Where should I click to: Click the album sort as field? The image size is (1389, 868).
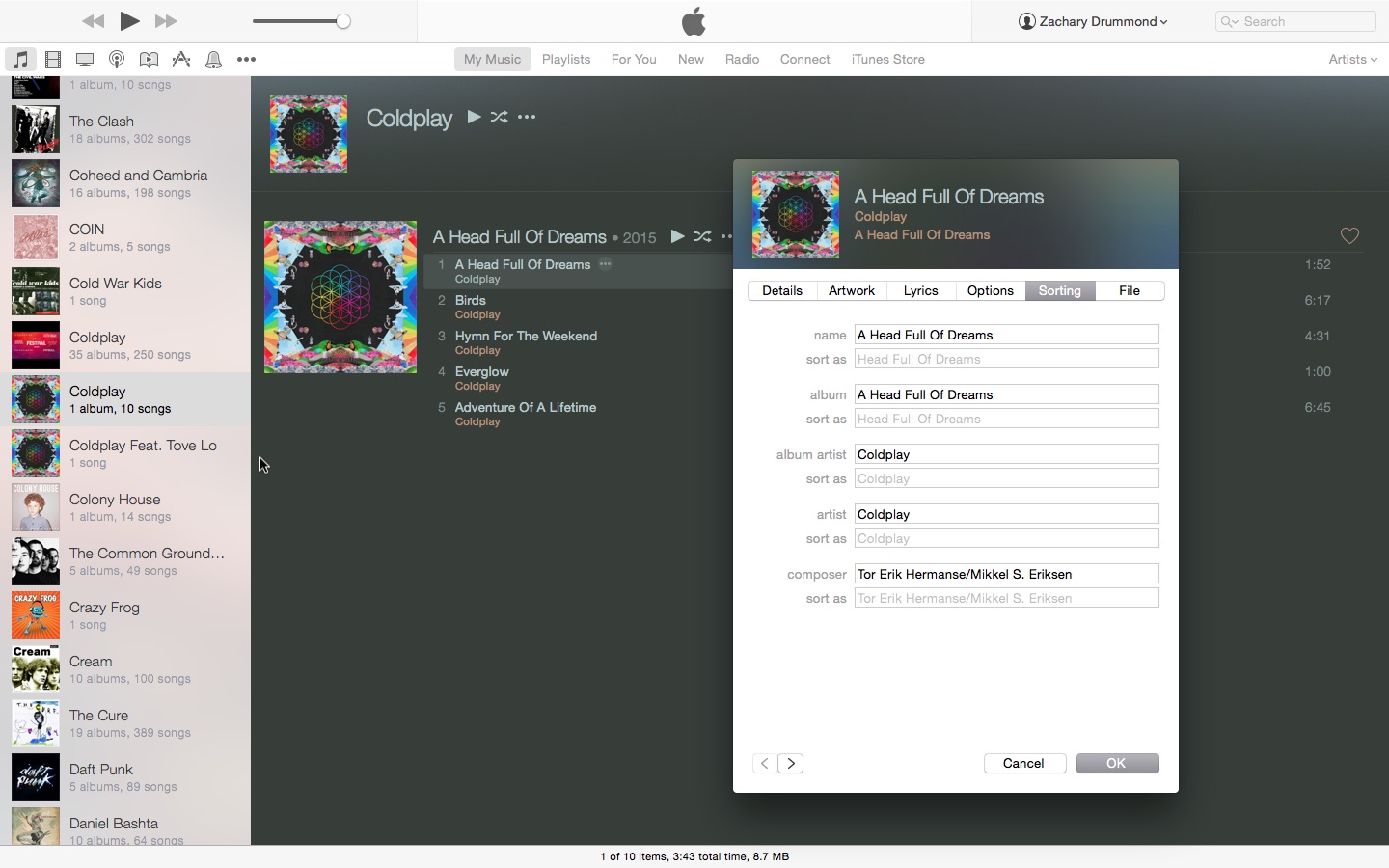pyautogui.click(x=1006, y=419)
